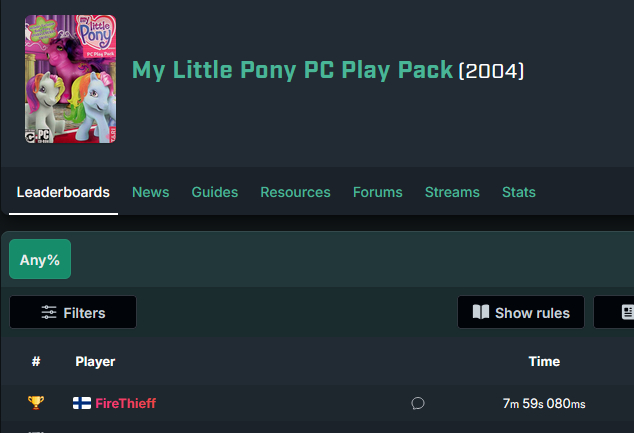This screenshot has width=634, height=433.
Task: Open the Filters panel
Action: coord(73,312)
